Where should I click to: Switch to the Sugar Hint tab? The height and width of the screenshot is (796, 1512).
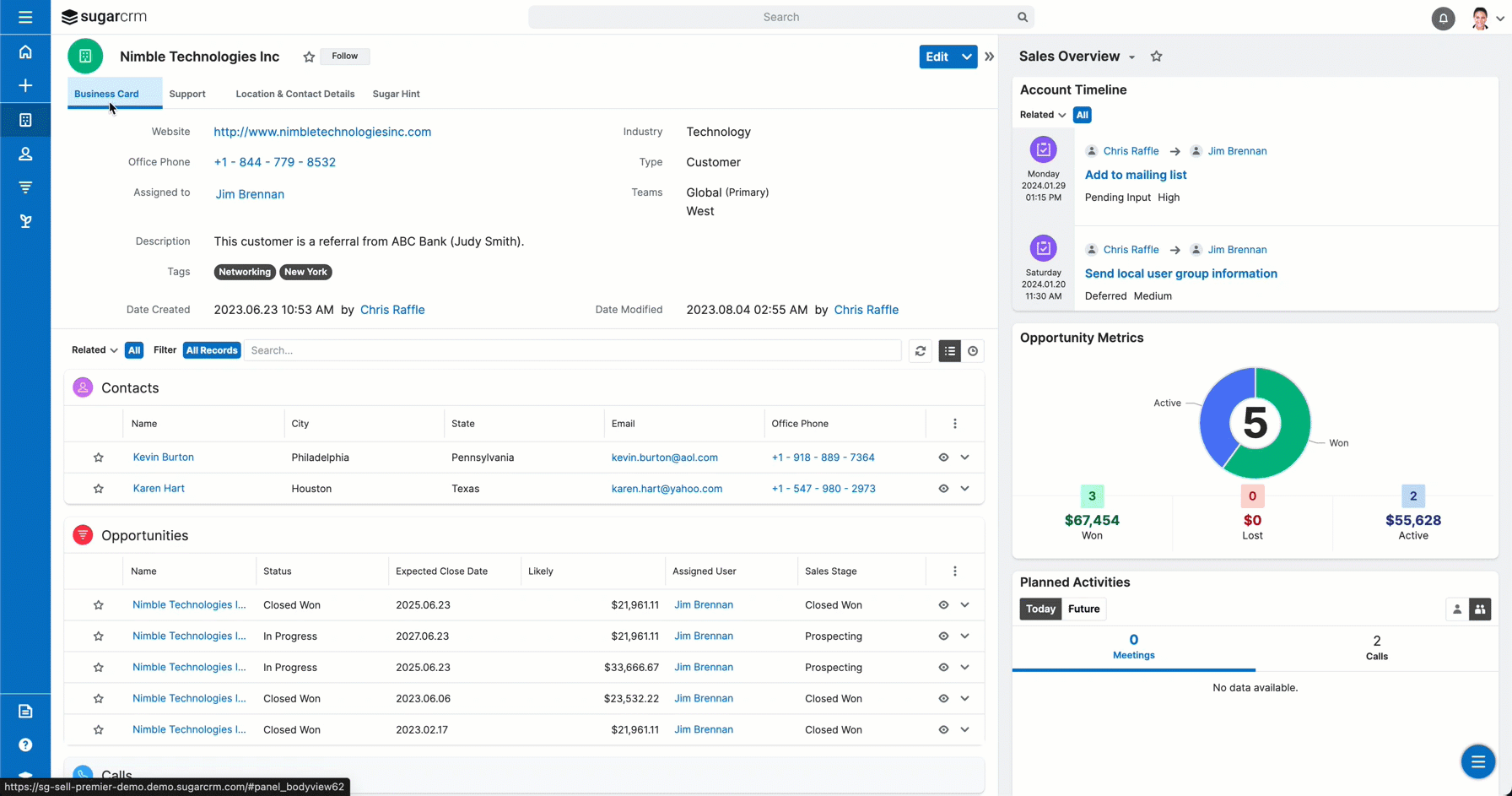[397, 94]
